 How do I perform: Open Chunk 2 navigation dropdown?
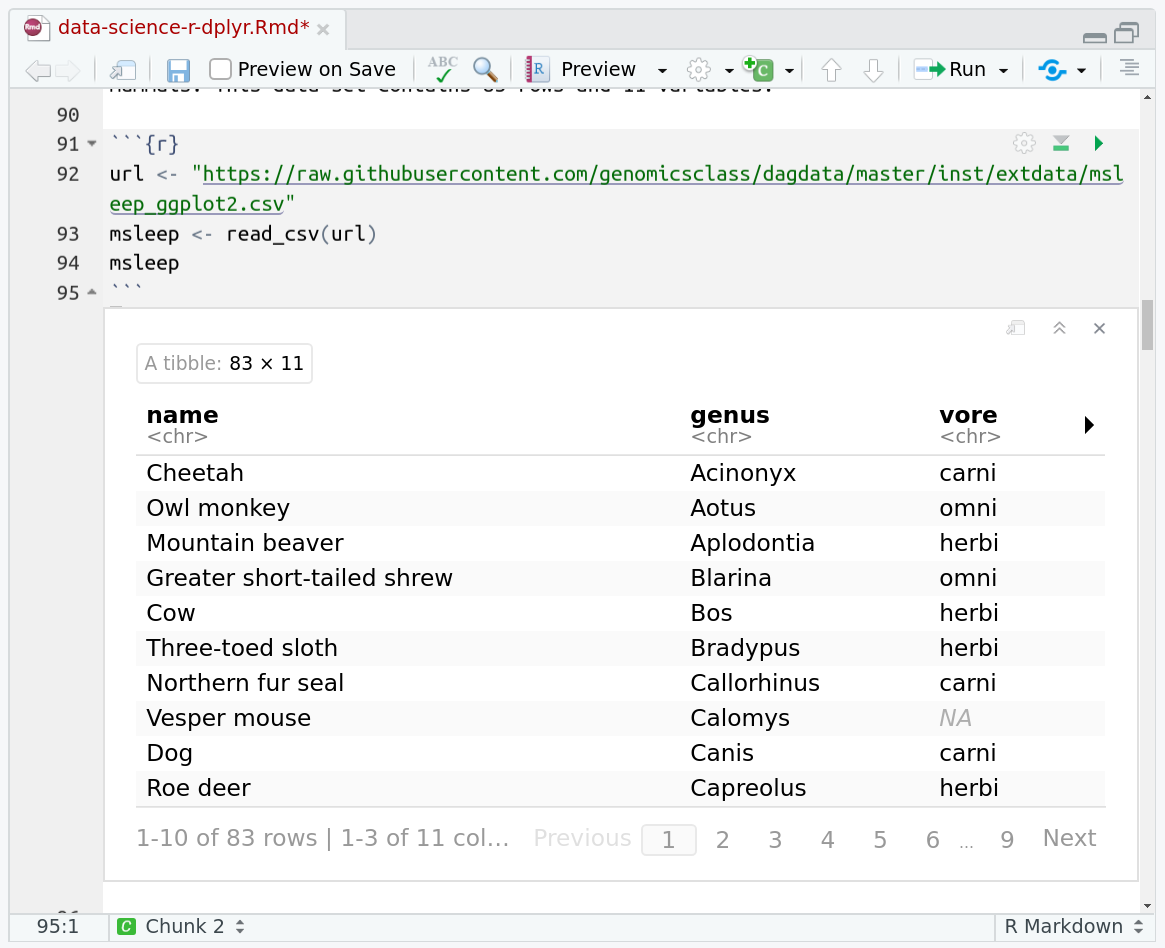click(181, 926)
